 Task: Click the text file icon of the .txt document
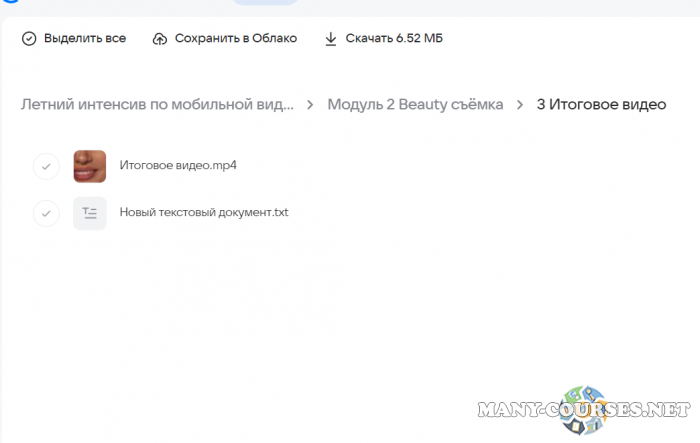[x=90, y=213]
